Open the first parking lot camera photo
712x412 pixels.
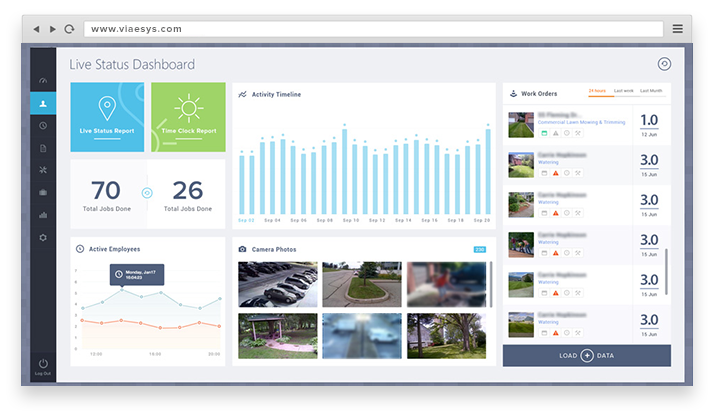click(x=277, y=284)
